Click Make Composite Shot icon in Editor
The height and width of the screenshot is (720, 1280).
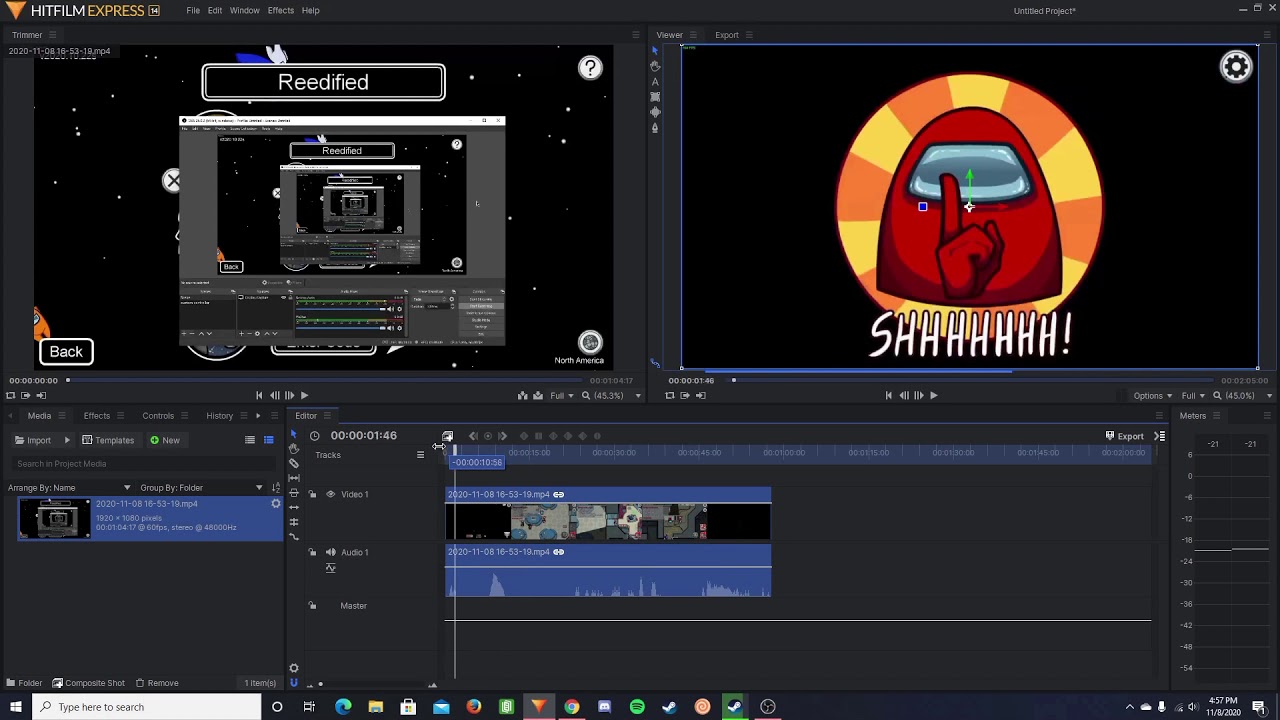(448, 436)
